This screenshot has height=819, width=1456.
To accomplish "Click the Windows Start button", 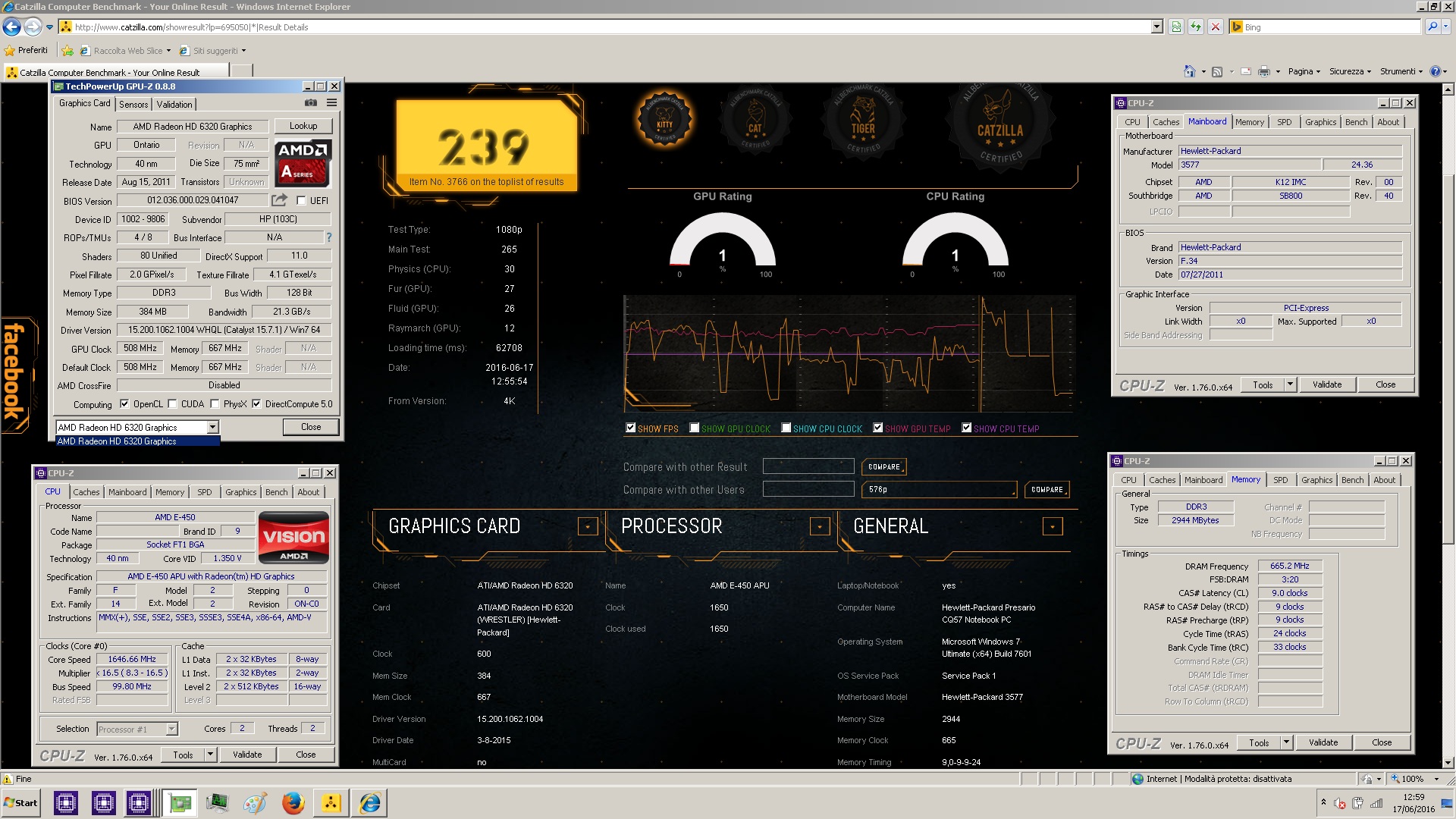I will coord(21,803).
